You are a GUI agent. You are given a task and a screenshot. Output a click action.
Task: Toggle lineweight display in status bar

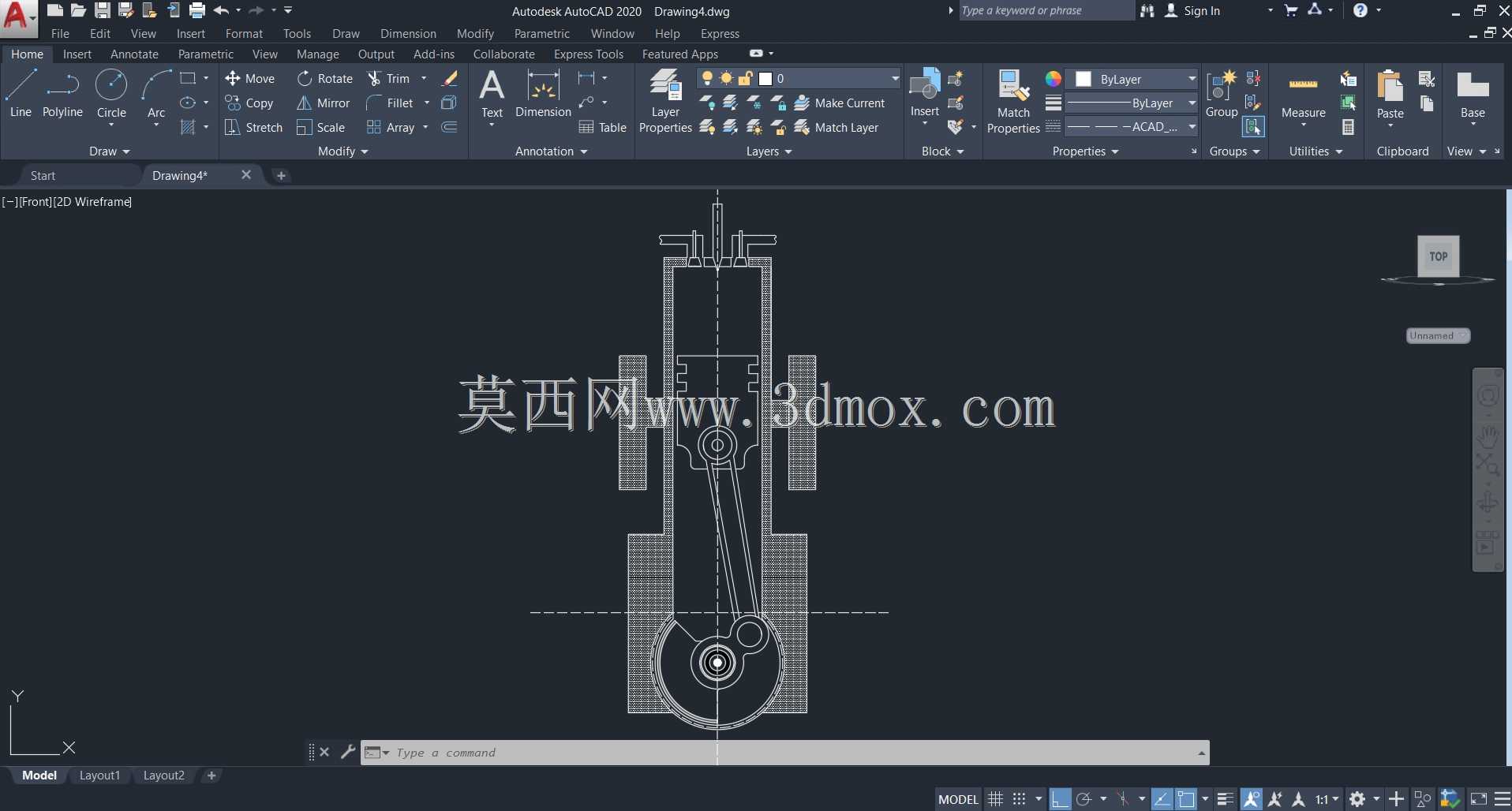(x=1225, y=799)
